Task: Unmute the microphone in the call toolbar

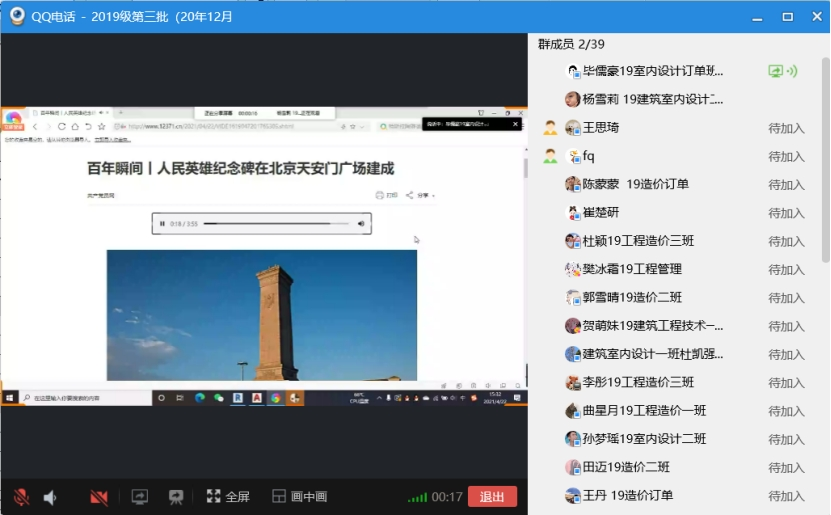Action: (21, 497)
